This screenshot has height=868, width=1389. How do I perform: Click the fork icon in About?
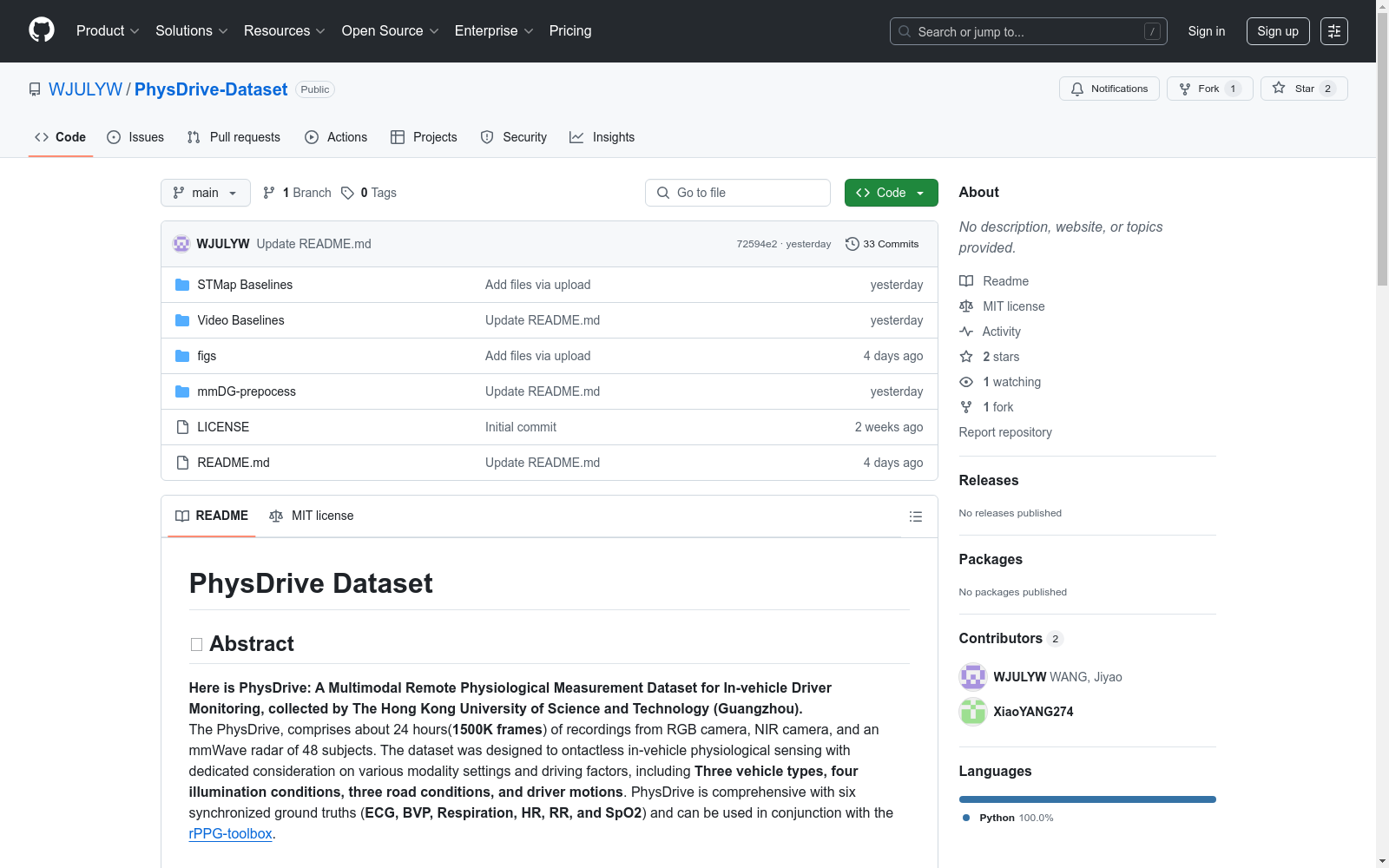[966, 407]
